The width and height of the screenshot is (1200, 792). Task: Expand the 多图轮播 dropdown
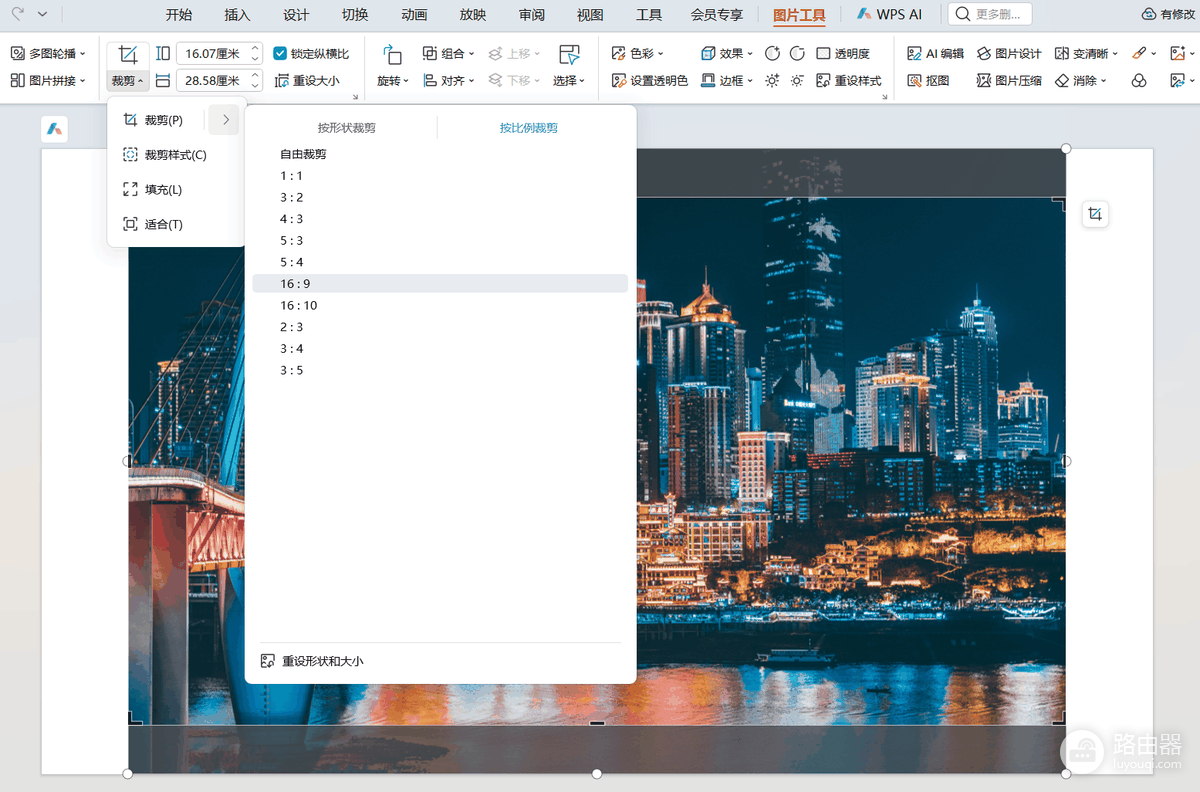(x=48, y=53)
